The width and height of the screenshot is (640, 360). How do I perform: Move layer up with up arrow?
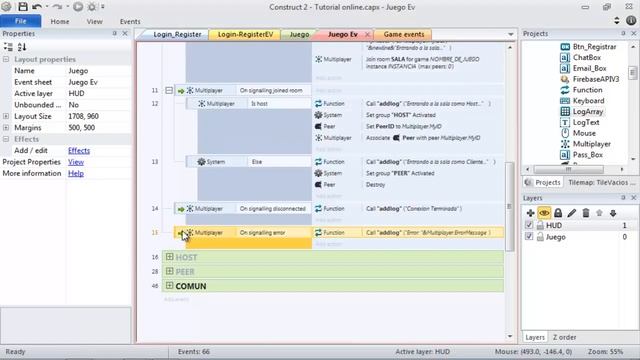(599, 213)
